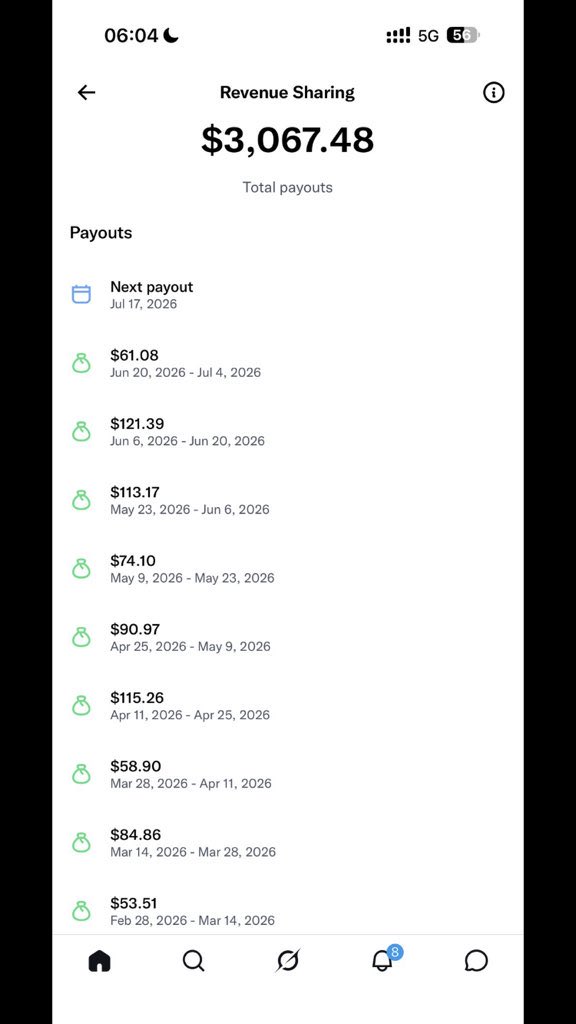Open the Grok slash icon tab
The width and height of the screenshot is (576, 1024).
click(x=287, y=961)
